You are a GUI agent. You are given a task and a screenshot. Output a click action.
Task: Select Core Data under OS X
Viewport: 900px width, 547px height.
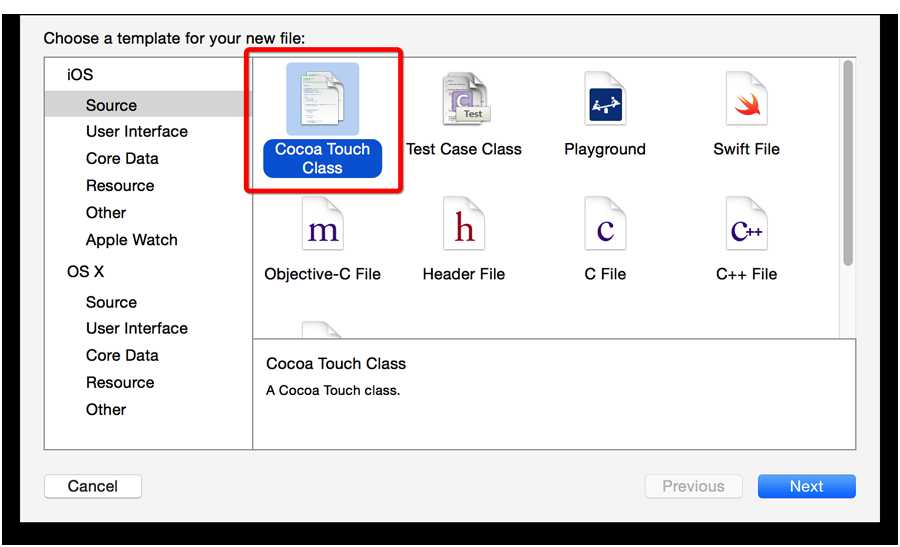click(x=122, y=355)
